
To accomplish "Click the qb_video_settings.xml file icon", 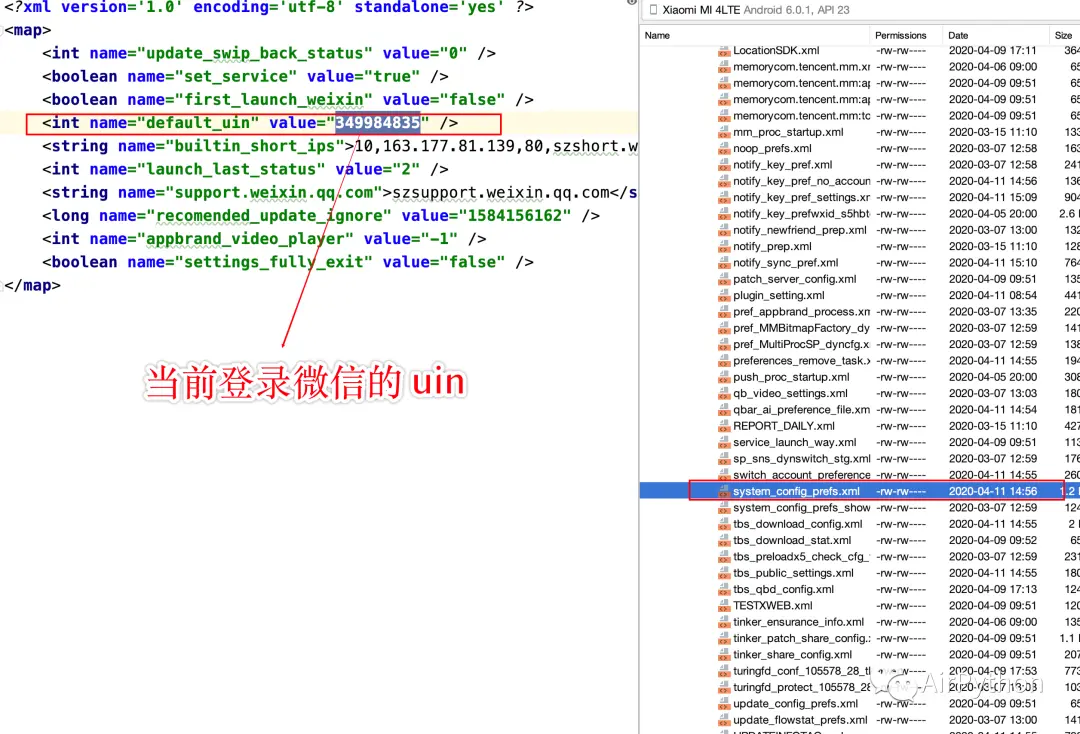I will coord(723,394).
